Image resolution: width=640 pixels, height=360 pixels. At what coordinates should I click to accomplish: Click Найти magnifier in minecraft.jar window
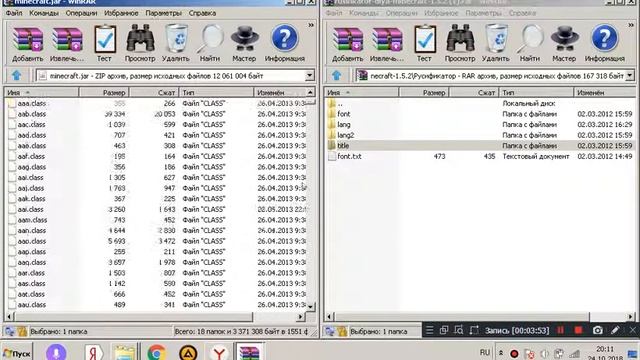[210, 43]
